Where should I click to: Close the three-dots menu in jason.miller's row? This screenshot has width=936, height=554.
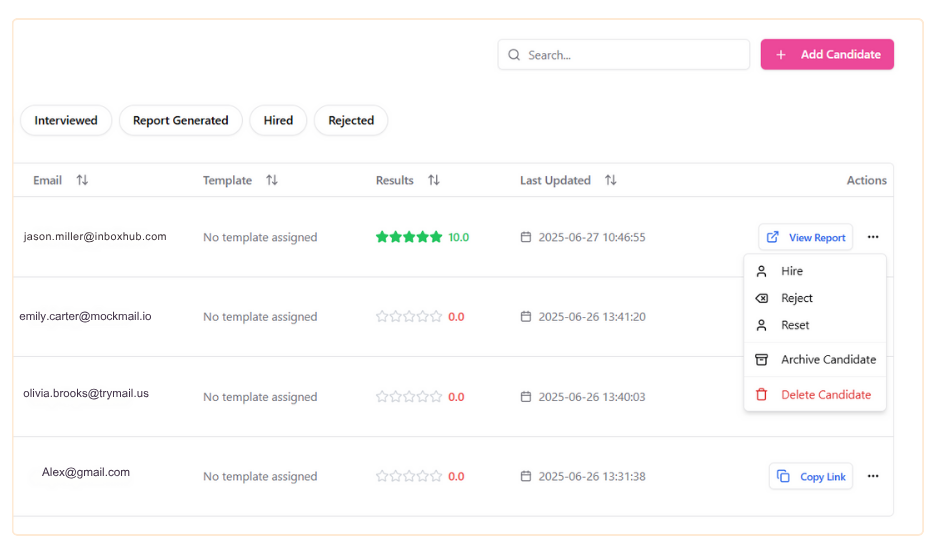coord(873,237)
